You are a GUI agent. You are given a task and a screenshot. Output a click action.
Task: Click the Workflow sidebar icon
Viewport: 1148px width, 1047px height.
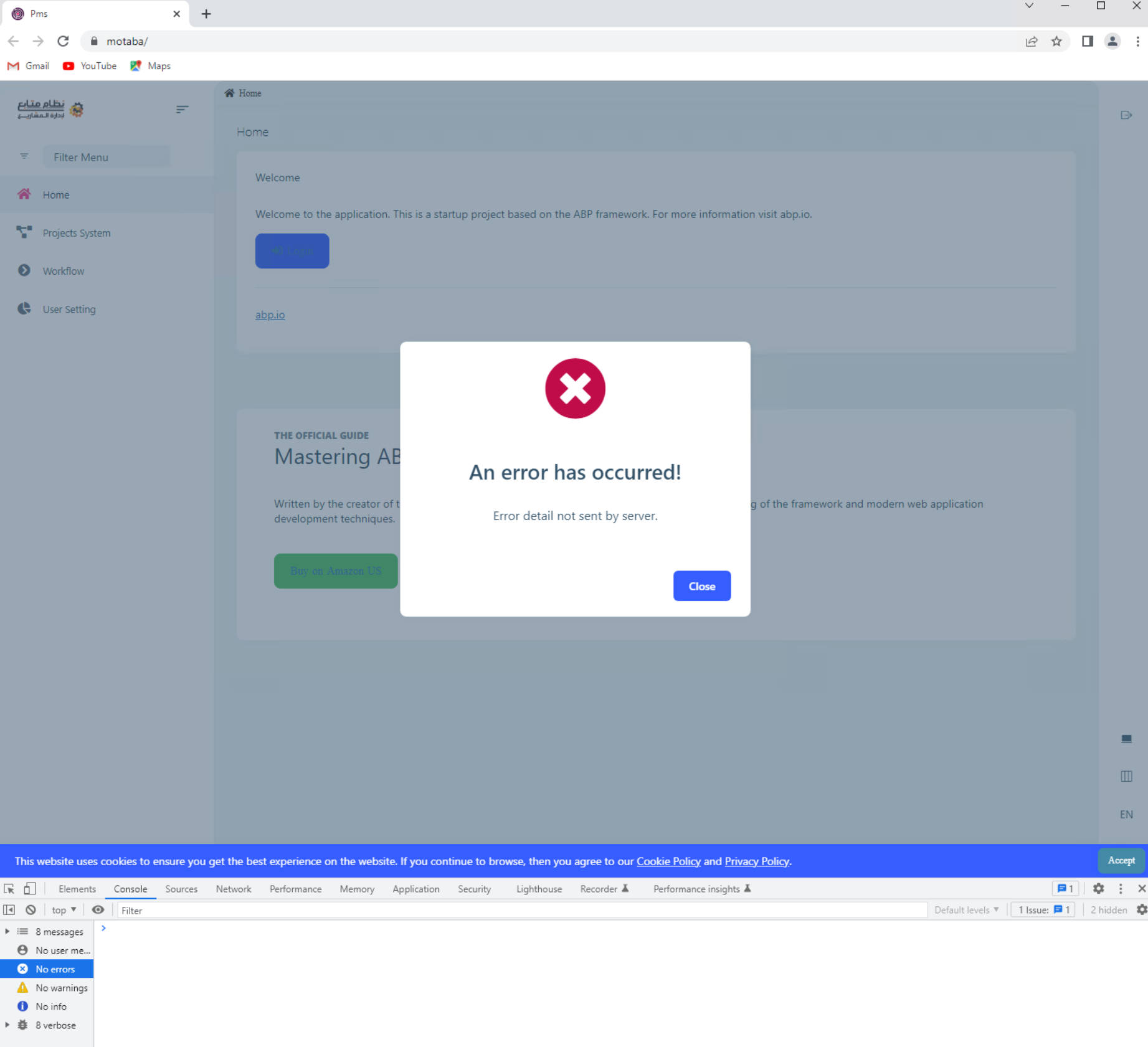tap(24, 270)
